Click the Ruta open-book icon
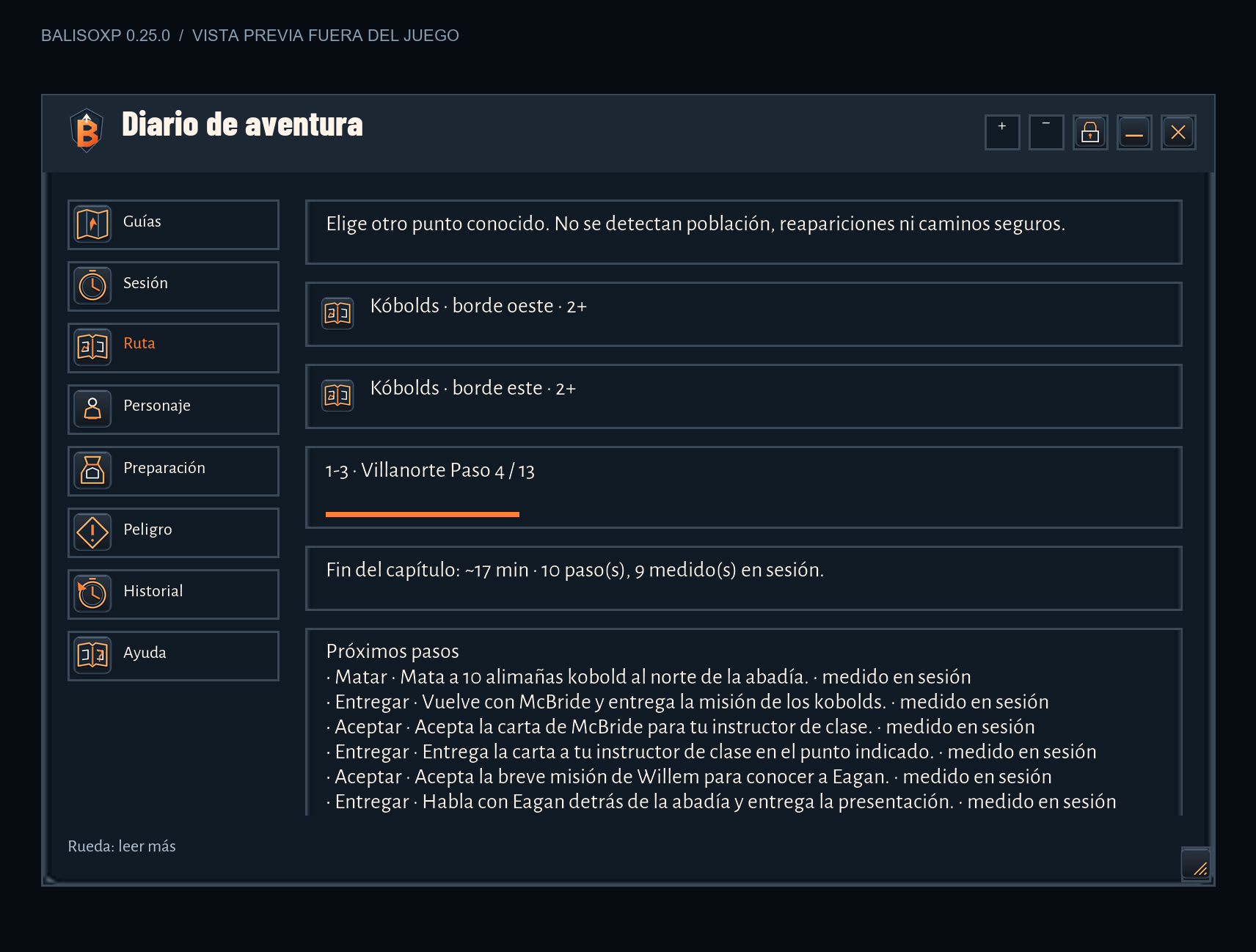This screenshot has height=952, width=1256. tap(92, 348)
